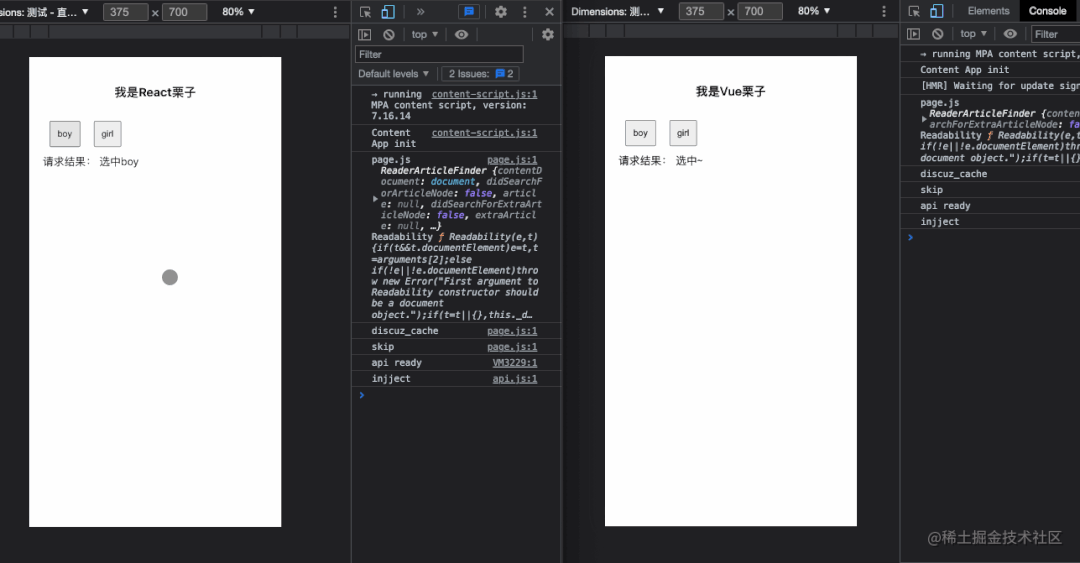
Task: Switch to Console tab in right DevTools
Action: pos(1047,11)
